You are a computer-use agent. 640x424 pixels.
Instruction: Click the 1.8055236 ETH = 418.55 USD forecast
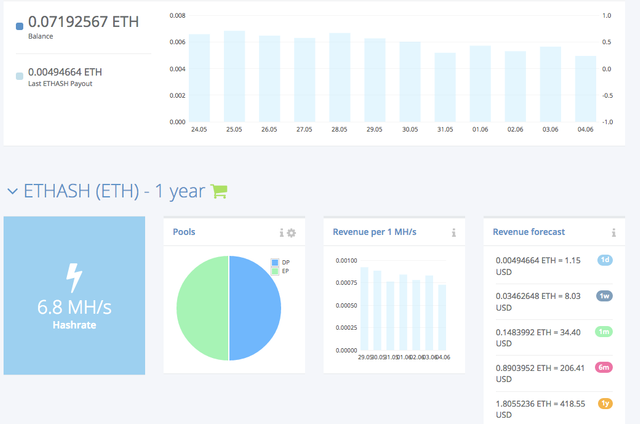(540, 409)
